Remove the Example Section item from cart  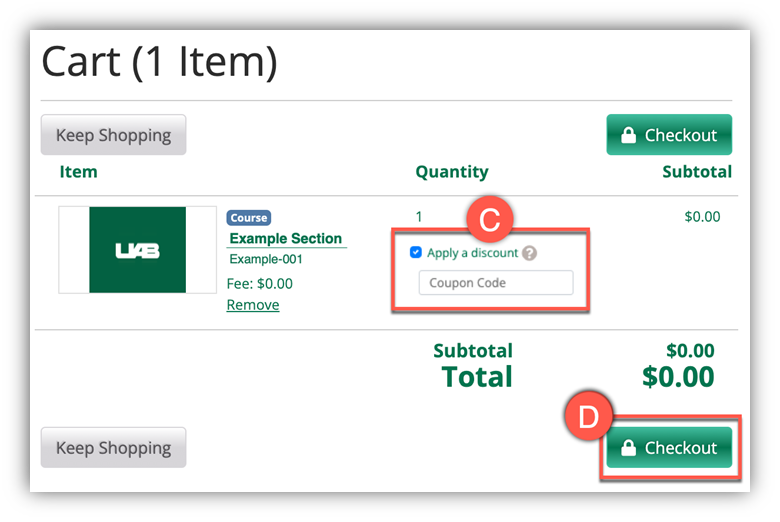253,305
